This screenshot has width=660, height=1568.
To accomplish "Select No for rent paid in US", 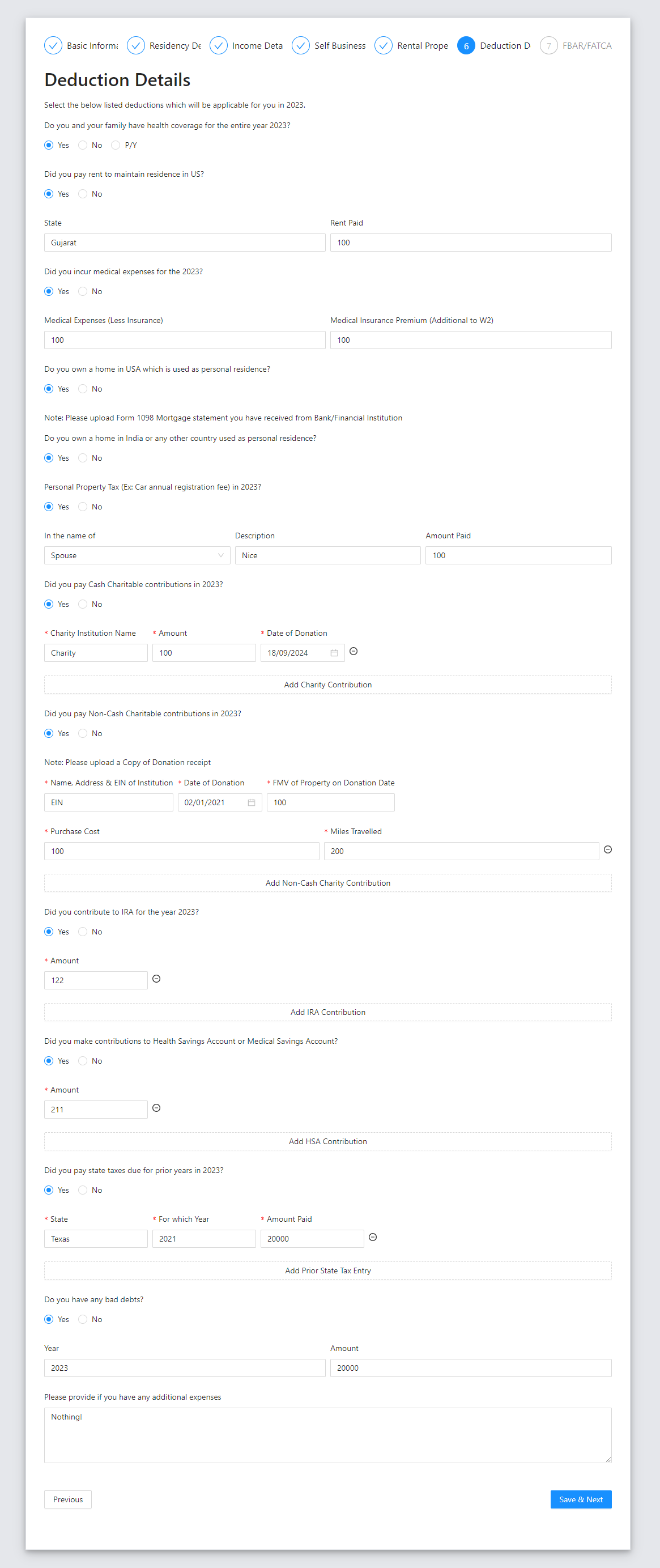I will (x=83, y=194).
